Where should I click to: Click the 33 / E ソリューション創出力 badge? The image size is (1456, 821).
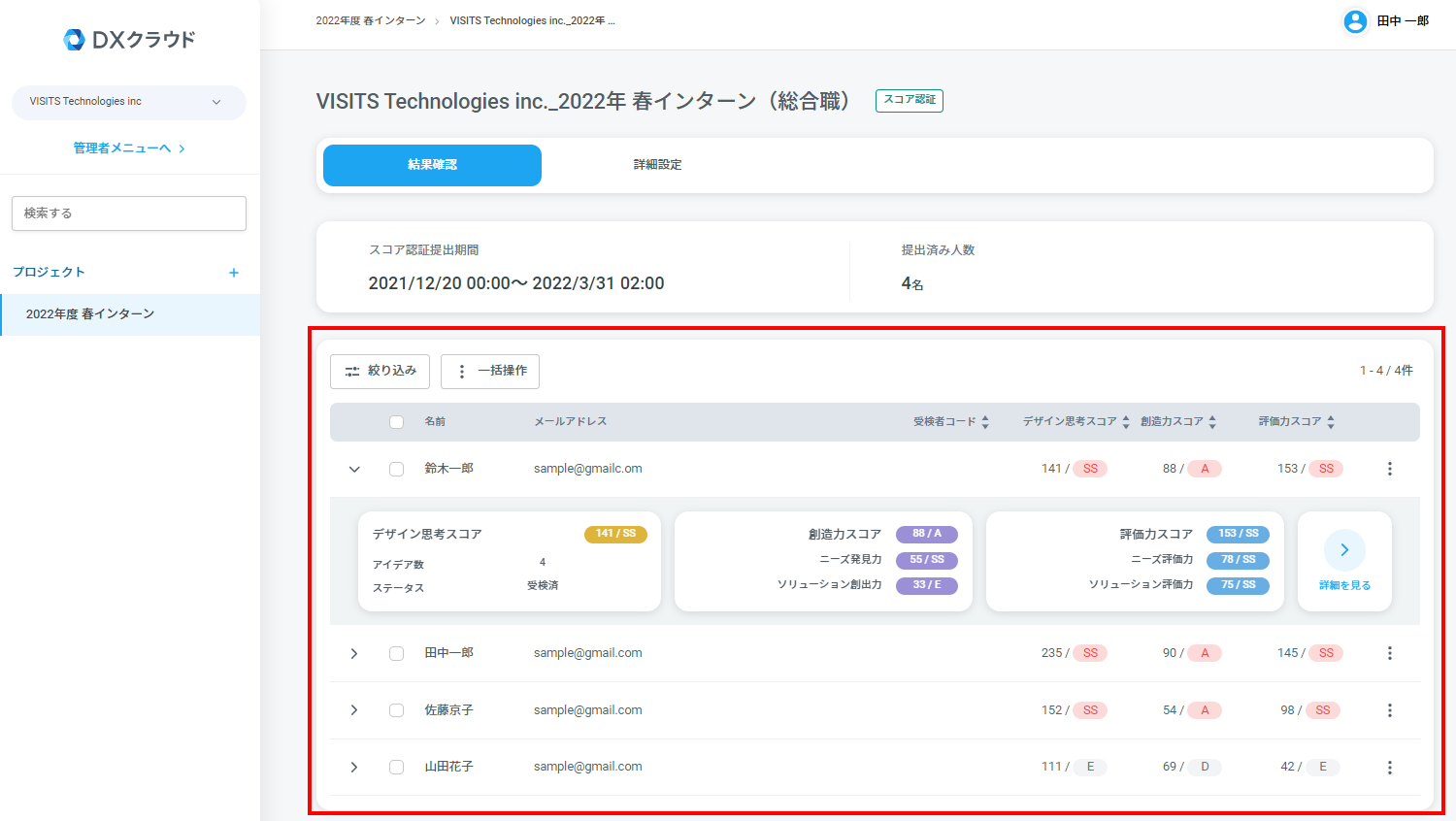[x=927, y=585]
